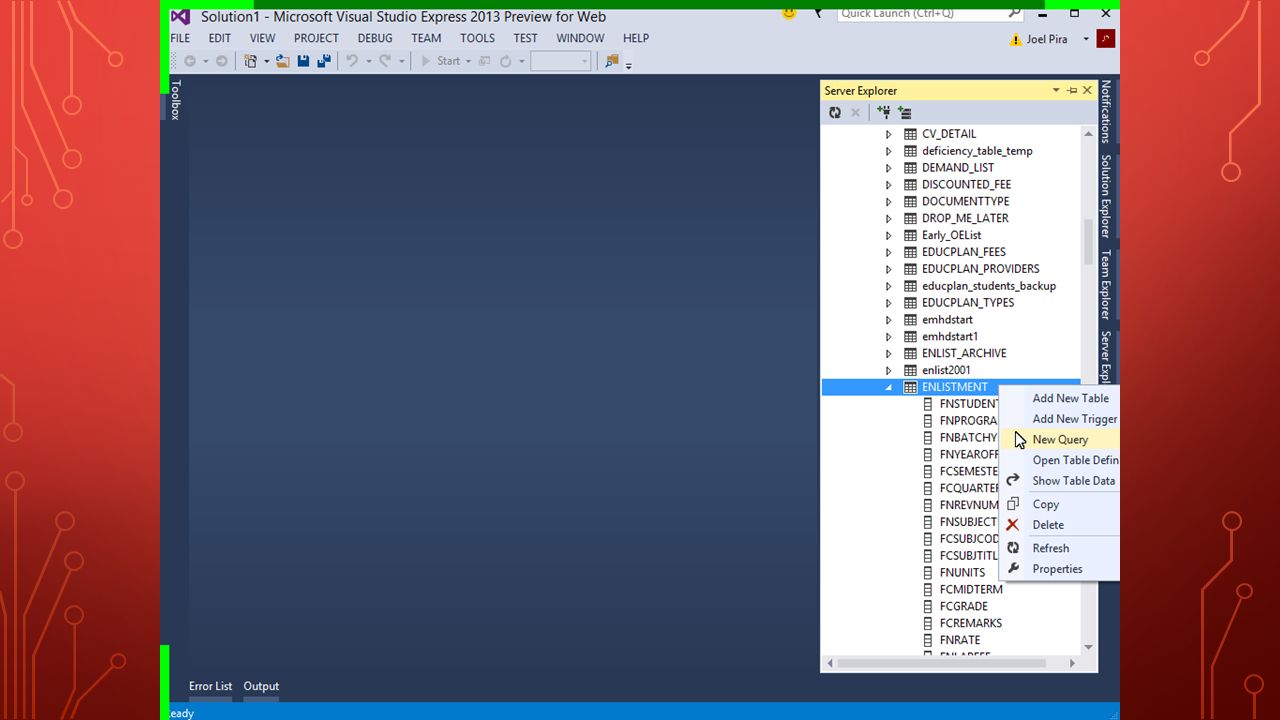Viewport: 1280px width, 720px height.
Task: Expand the DOCUMENTTYPE table node
Action: point(888,201)
